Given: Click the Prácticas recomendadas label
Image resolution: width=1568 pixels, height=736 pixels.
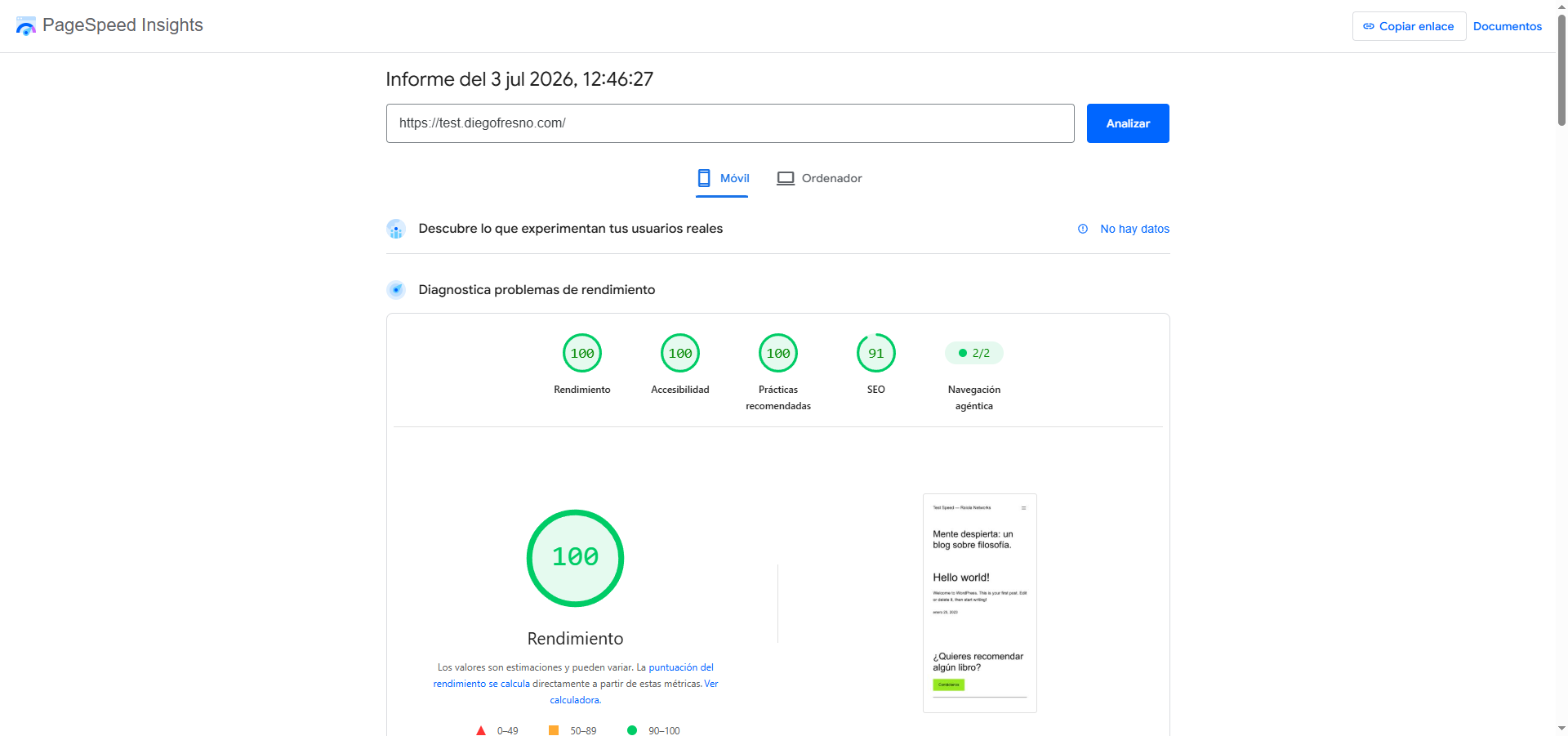Looking at the screenshot, I should [x=778, y=398].
